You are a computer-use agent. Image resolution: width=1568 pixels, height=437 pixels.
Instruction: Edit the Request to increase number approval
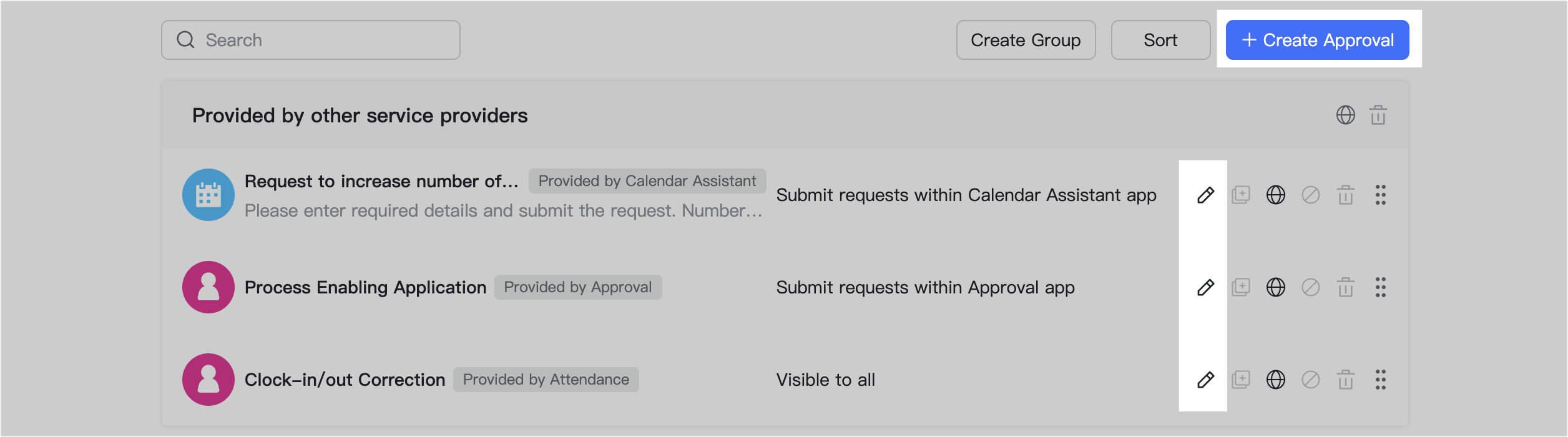click(1205, 195)
